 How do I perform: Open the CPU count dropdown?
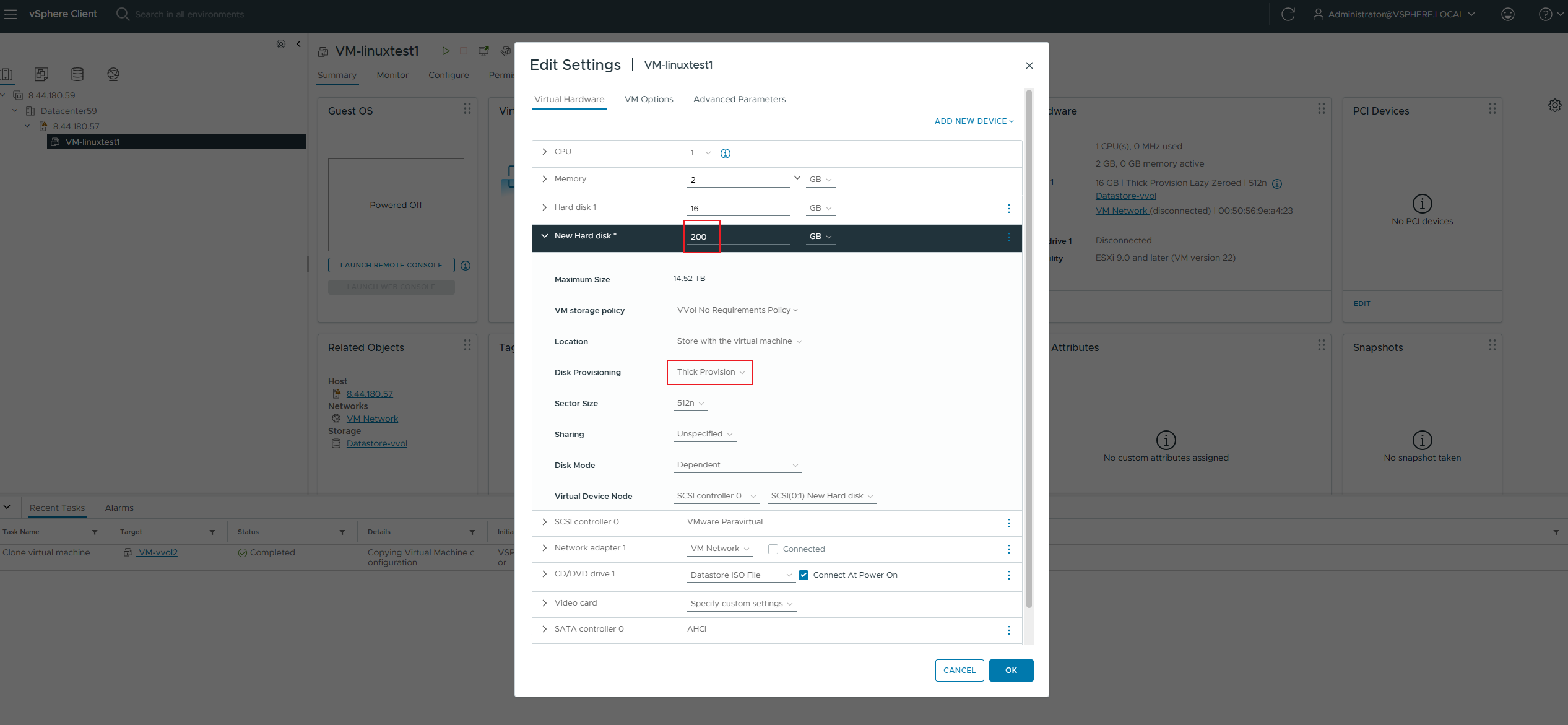701,153
